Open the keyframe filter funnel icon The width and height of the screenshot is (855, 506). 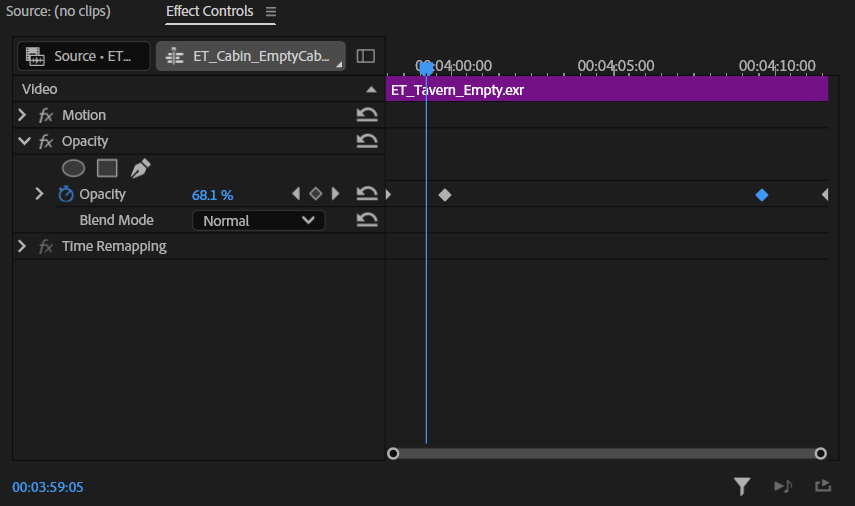(741, 486)
